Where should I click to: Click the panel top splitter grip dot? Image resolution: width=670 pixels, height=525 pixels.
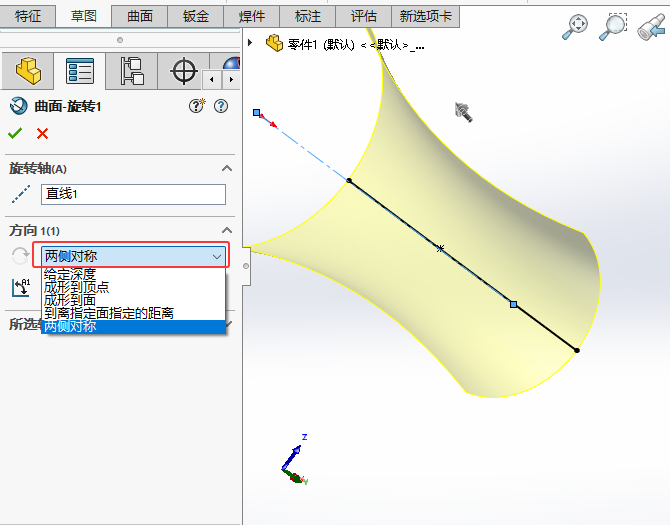(120, 40)
